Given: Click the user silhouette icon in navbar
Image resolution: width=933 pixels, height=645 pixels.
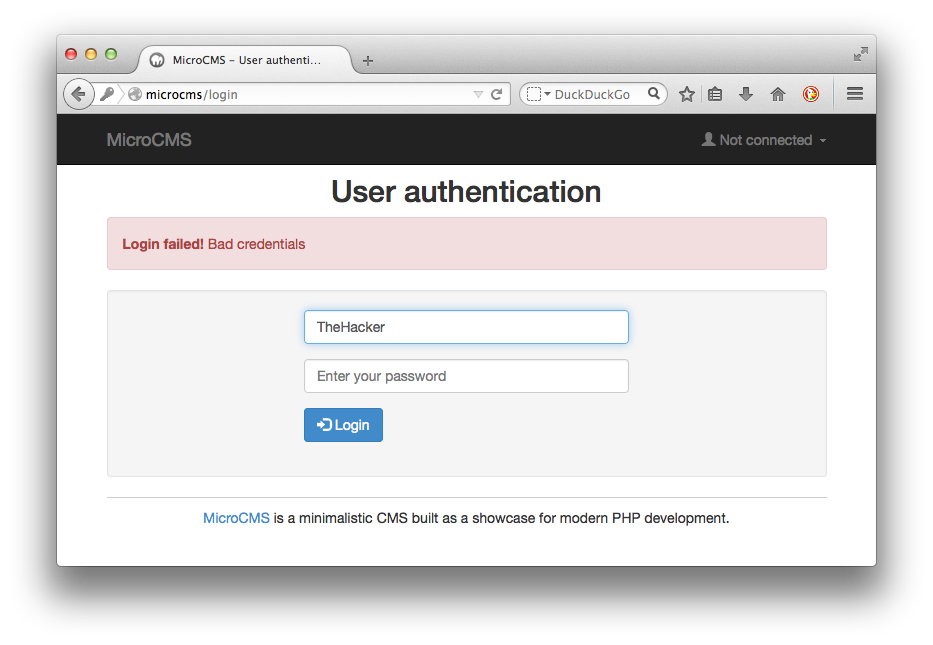Looking at the screenshot, I should coord(708,139).
